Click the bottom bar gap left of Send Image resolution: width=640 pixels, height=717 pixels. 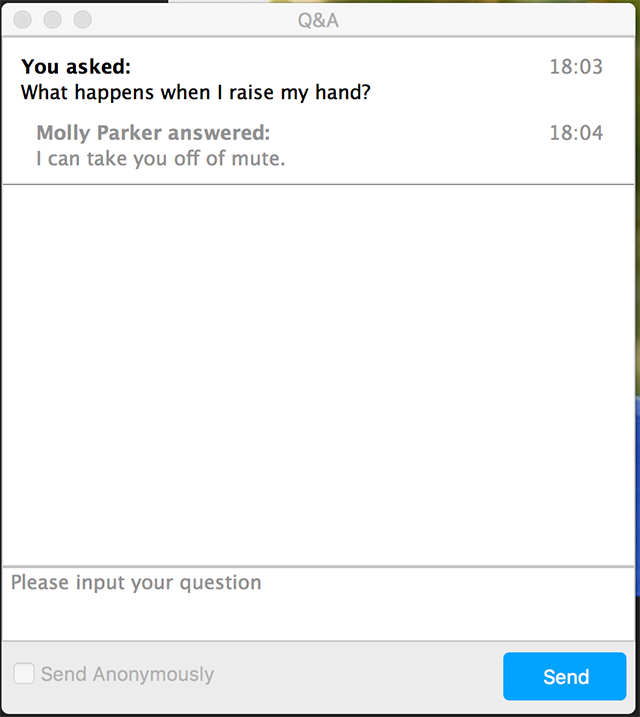(x=360, y=677)
